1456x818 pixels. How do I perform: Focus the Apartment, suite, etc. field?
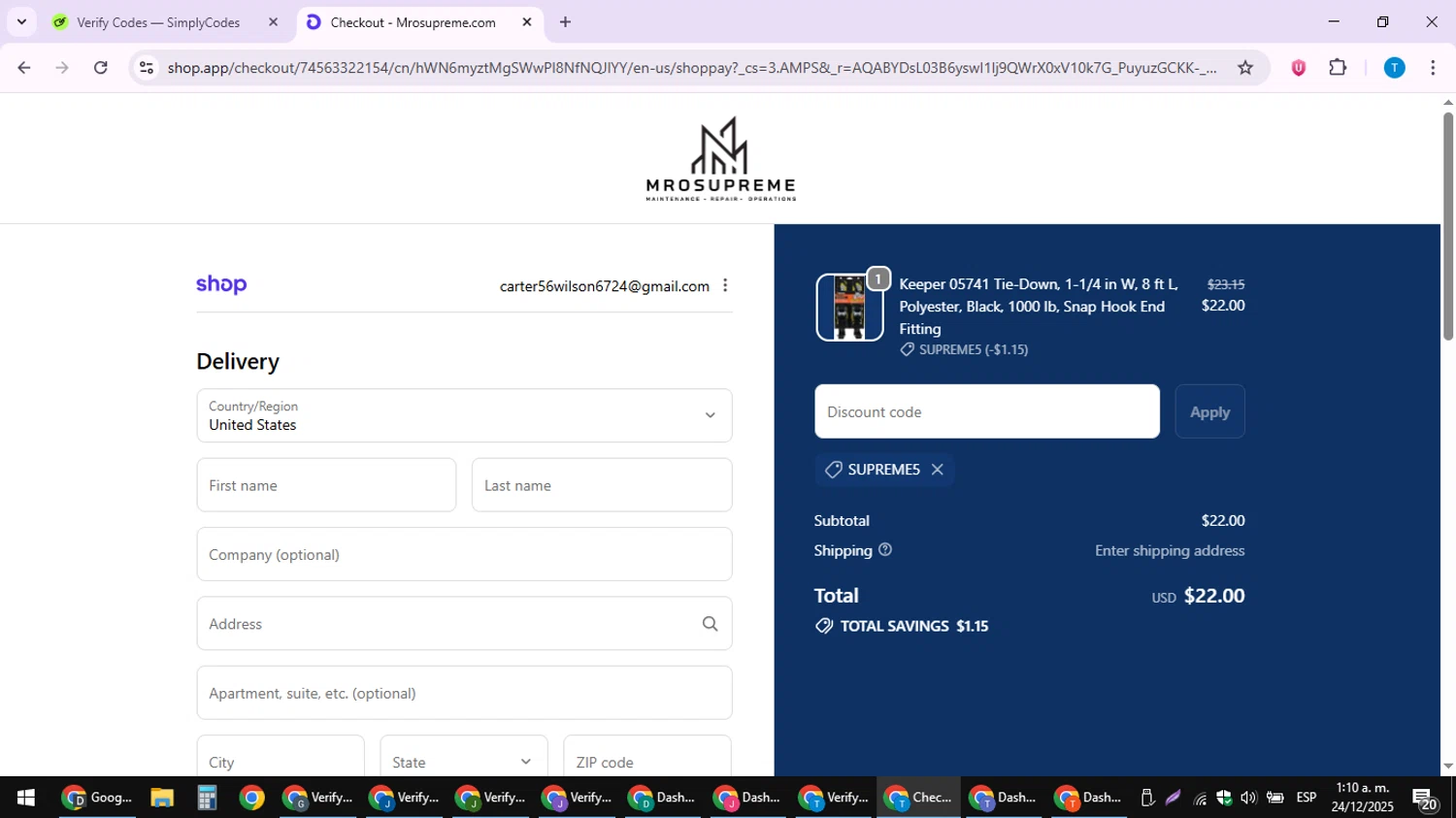pos(464,693)
